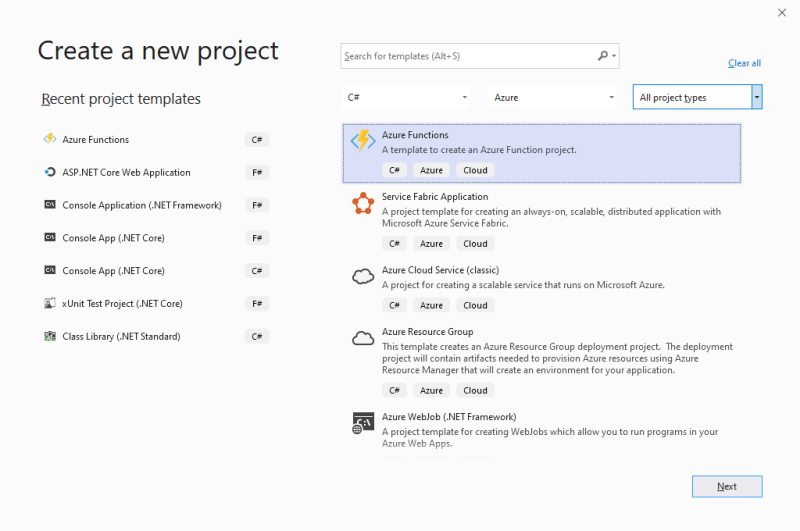Click the Azure Cloud Service (classic) cloud icon
The height and width of the screenshot is (531, 800).
click(363, 276)
